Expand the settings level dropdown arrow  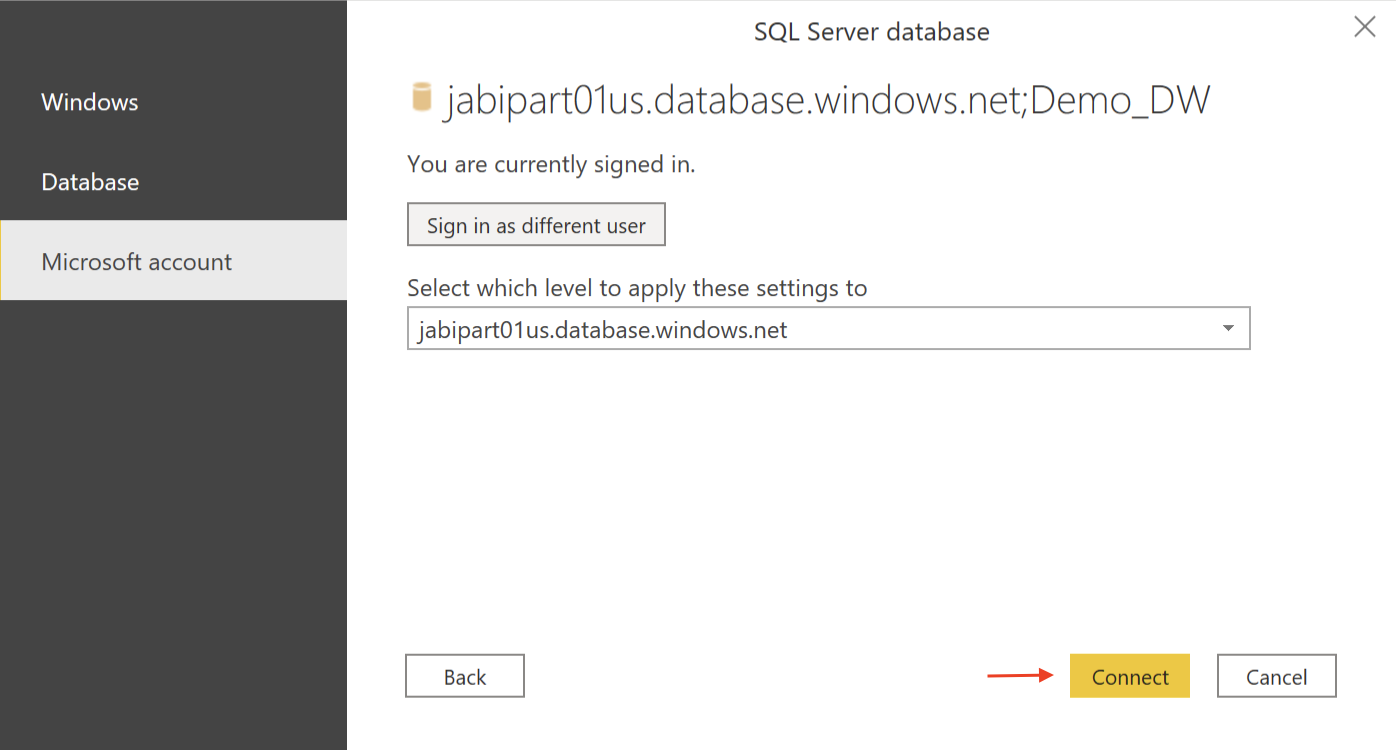point(1228,329)
